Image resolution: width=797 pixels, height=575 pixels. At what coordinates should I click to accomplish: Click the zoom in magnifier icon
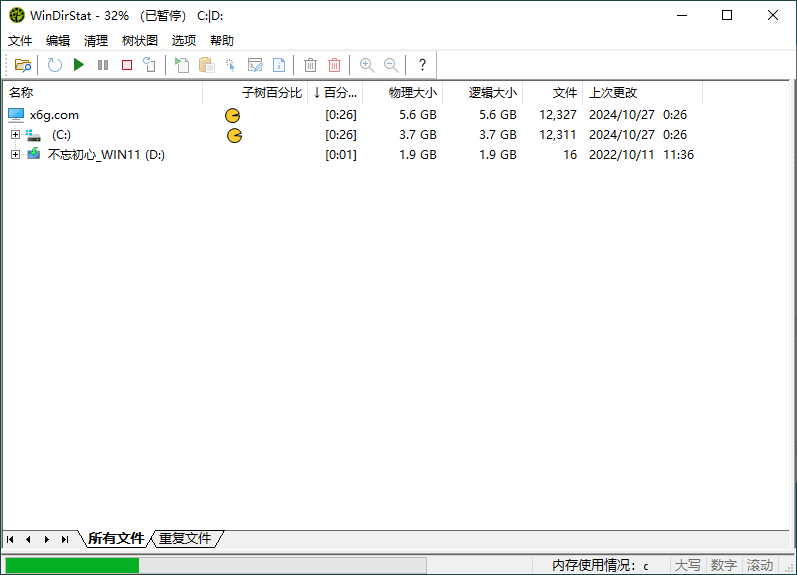click(367, 65)
